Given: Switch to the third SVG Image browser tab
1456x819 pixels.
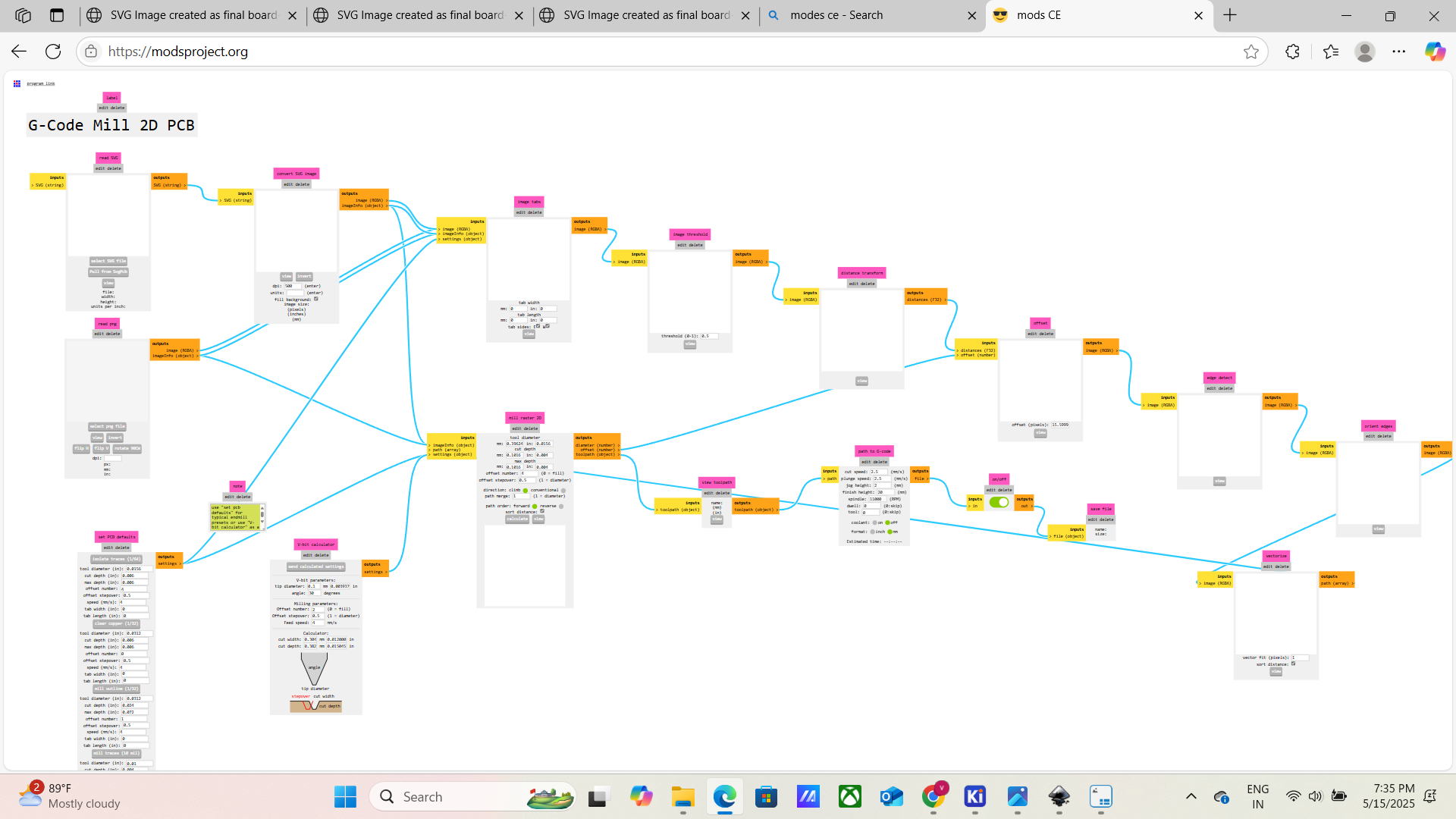Looking at the screenshot, I should pos(645,15).
